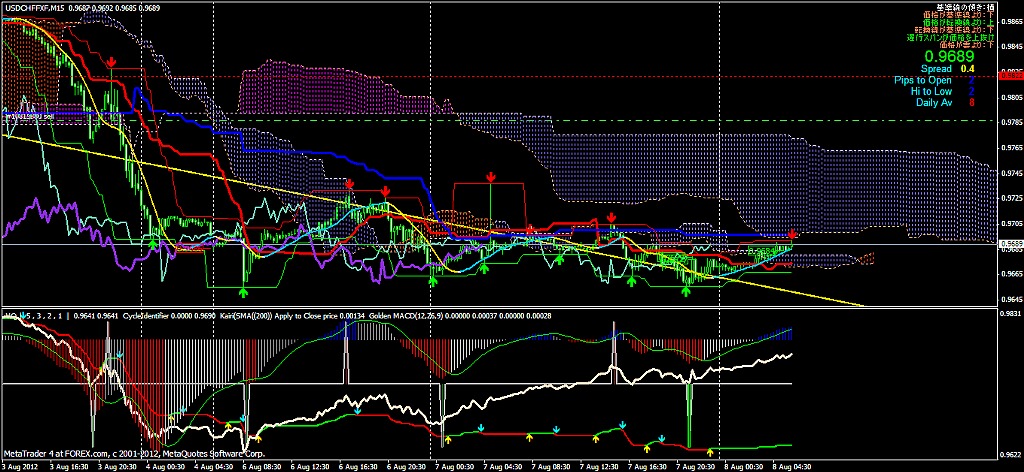Click leftmost cyan arrow in indicator window
The width and height of the screenshot is (1024, 472).
[120, 354]
